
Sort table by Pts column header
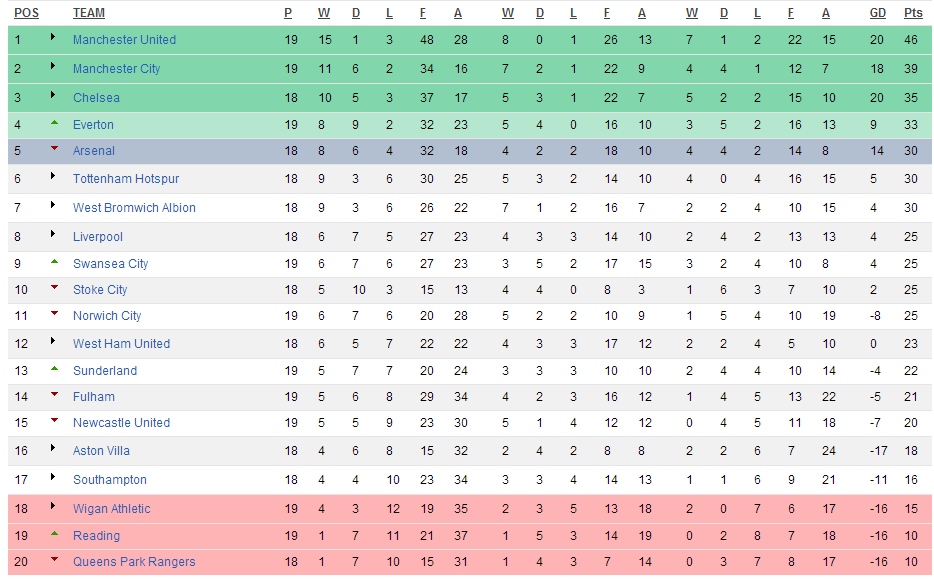[913, 13]
